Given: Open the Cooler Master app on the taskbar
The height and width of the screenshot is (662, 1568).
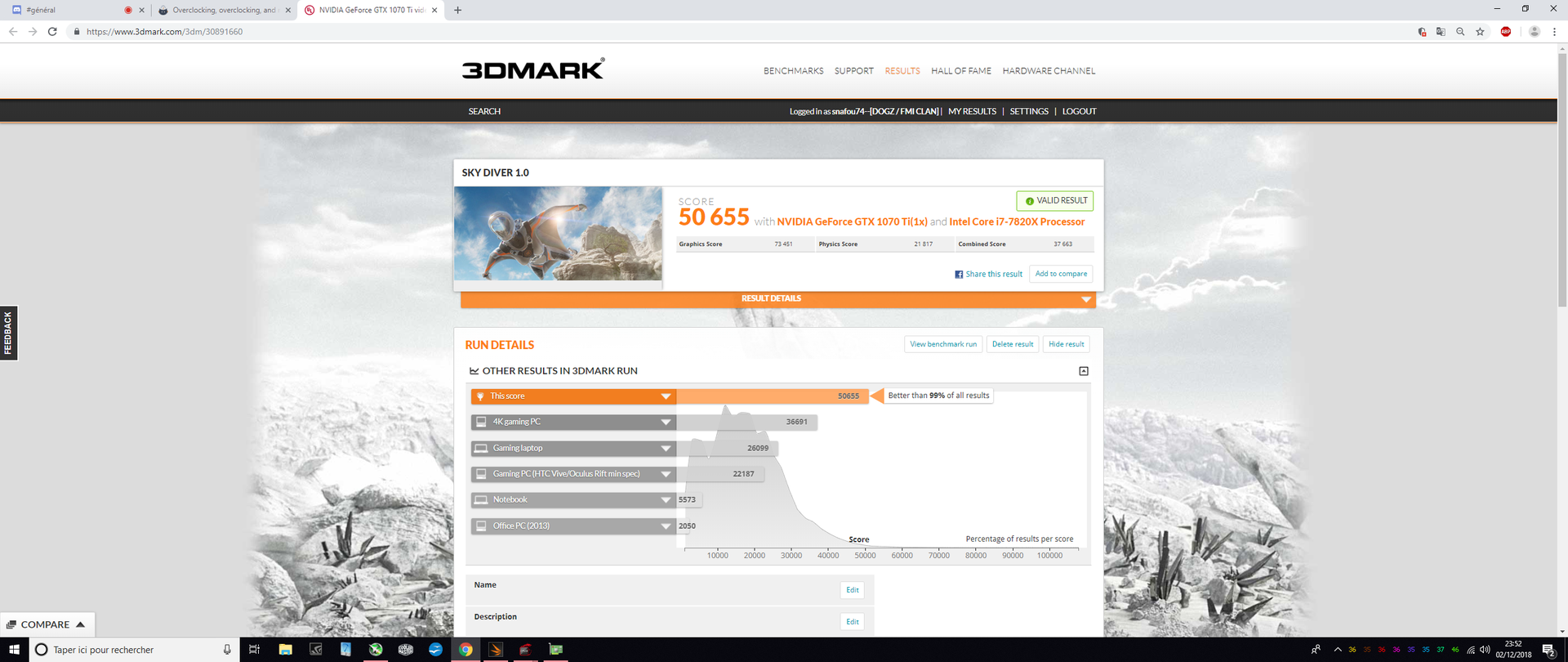Looking at the screenshot, I should [x=406, y=650].
